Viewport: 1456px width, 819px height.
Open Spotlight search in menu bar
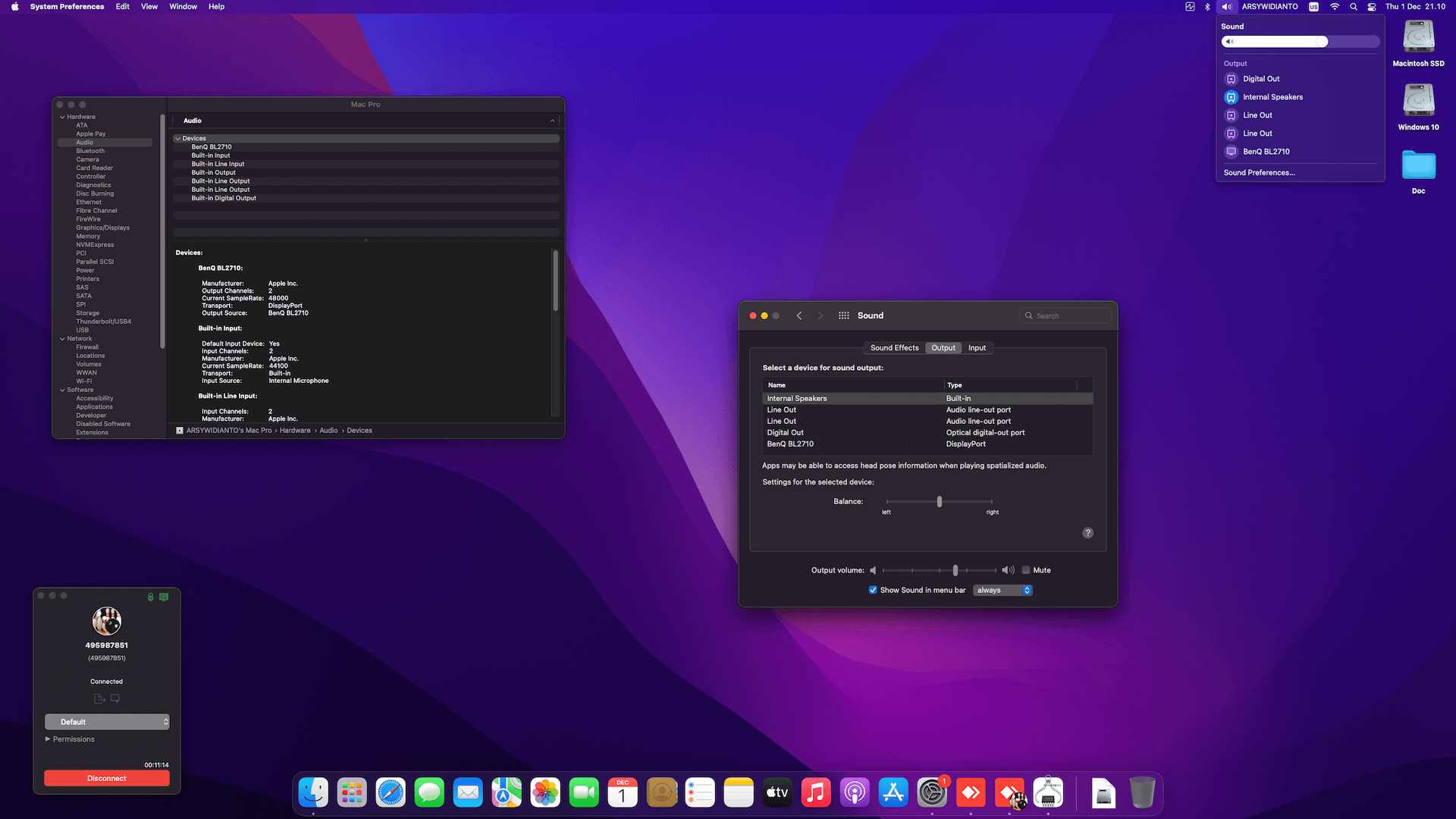coord(1354,7)
